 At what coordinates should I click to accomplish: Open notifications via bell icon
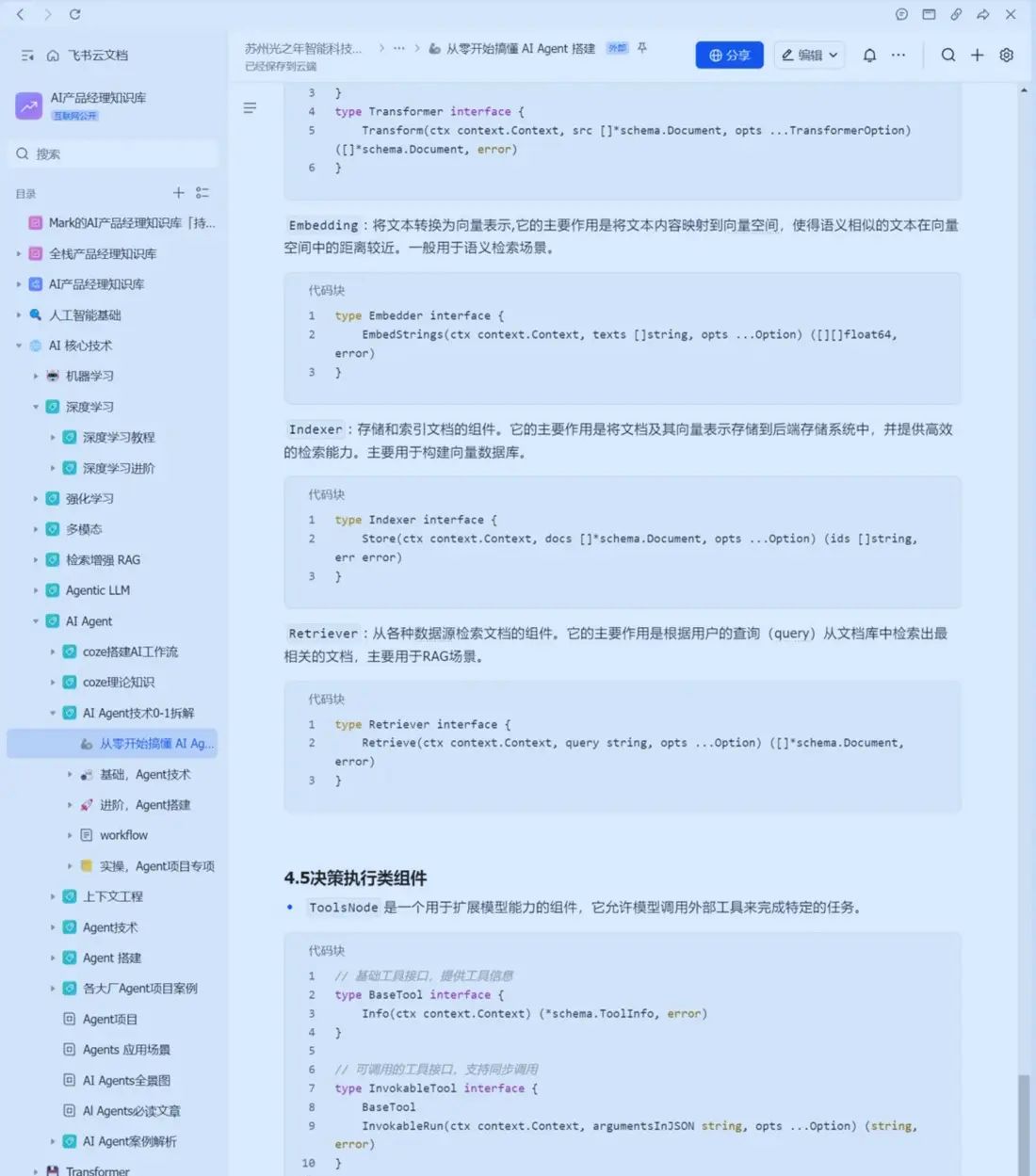pyautogui.click(x=869, y=55)
